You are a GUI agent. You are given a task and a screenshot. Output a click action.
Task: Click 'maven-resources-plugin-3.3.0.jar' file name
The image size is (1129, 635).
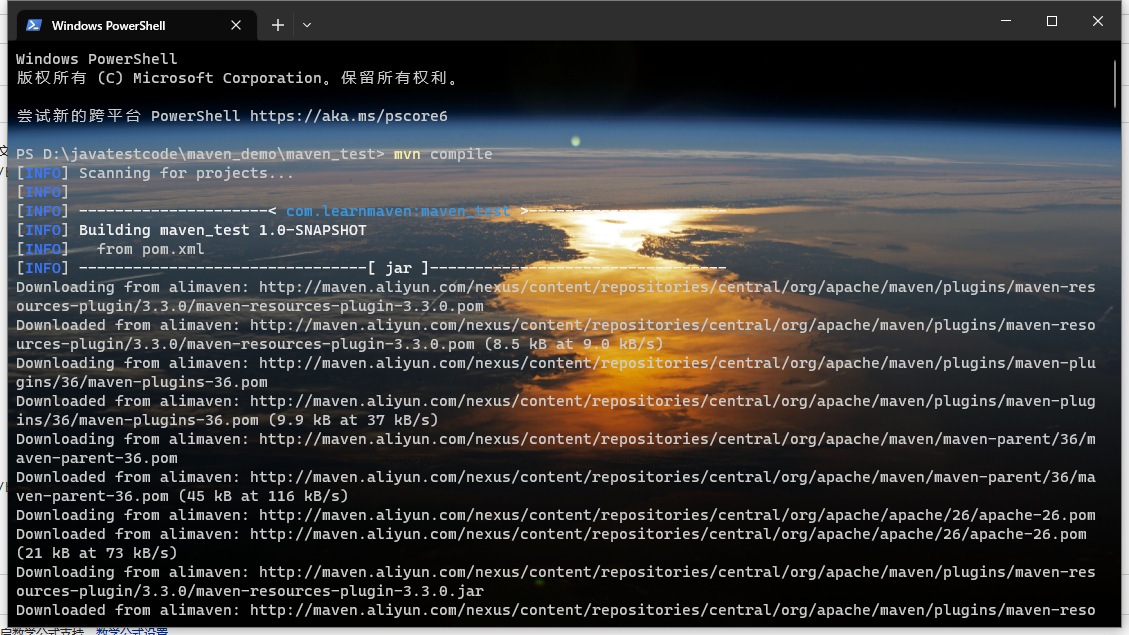339,591
